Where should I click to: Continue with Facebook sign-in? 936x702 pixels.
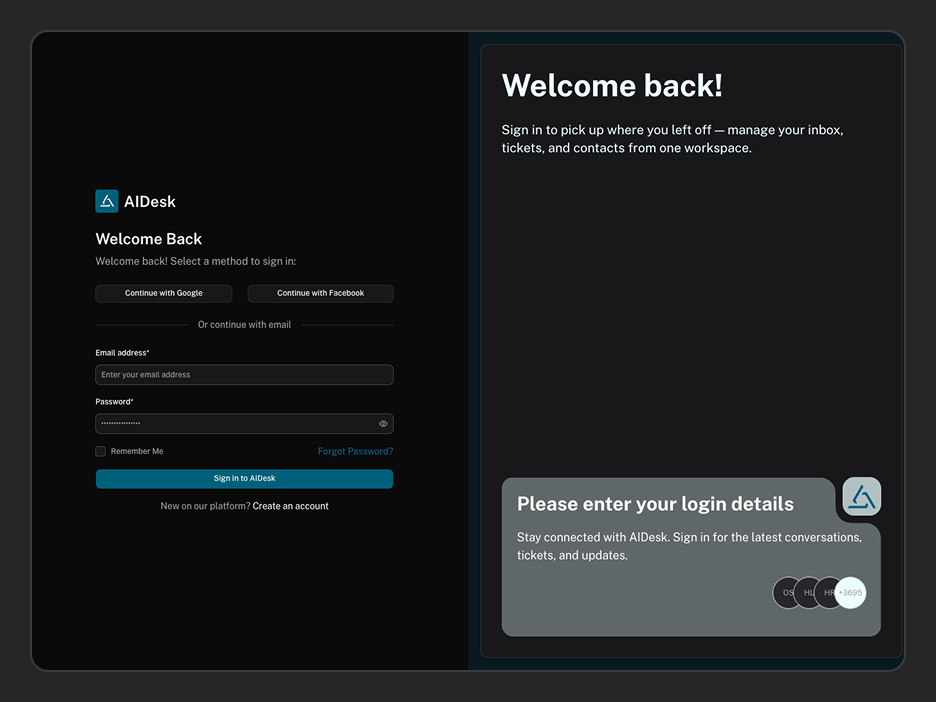[x=321, y=293]
